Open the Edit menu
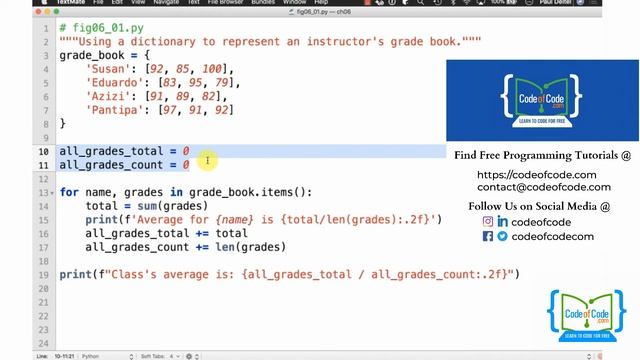This screenshot has width=640, height=360. click(117, 2)
